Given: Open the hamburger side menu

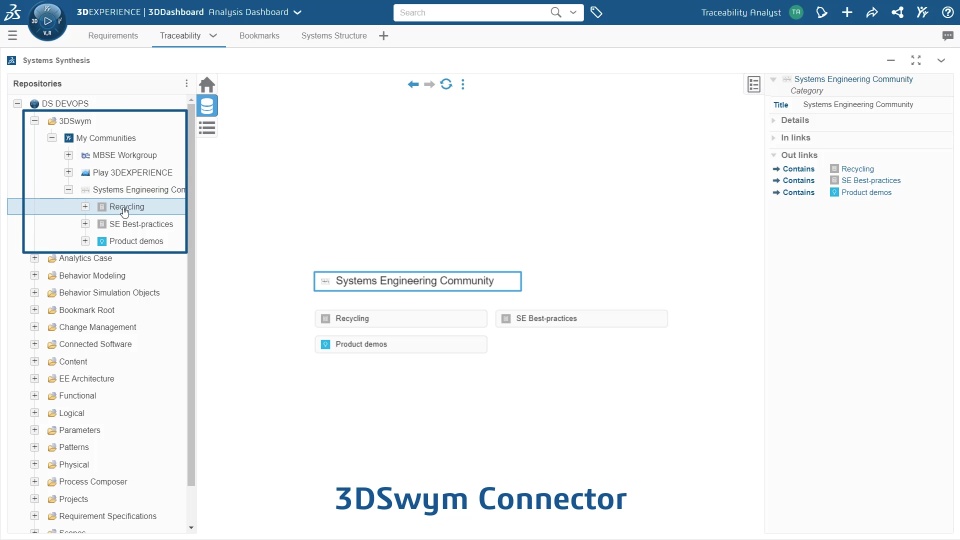Looking at the screenshot, I should (x=12, y=36).
